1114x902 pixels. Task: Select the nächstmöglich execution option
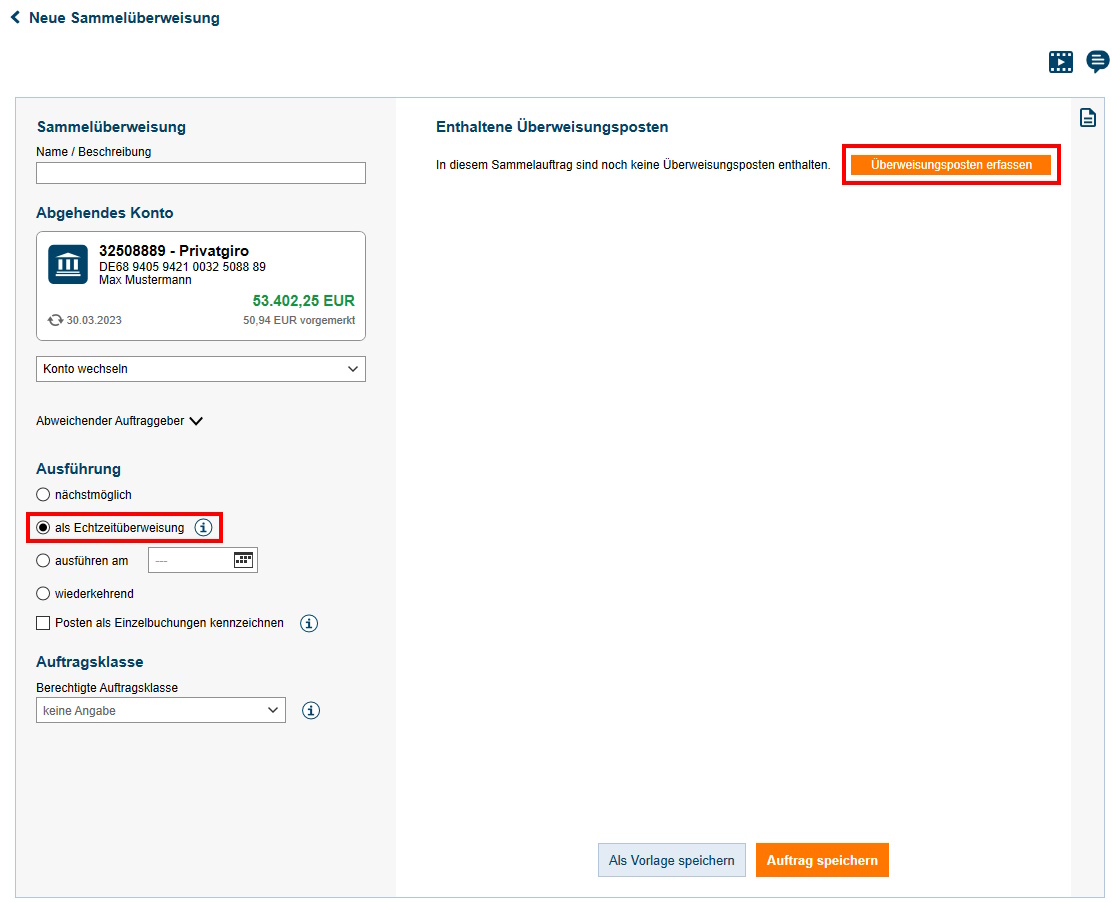tap(43, 494)
